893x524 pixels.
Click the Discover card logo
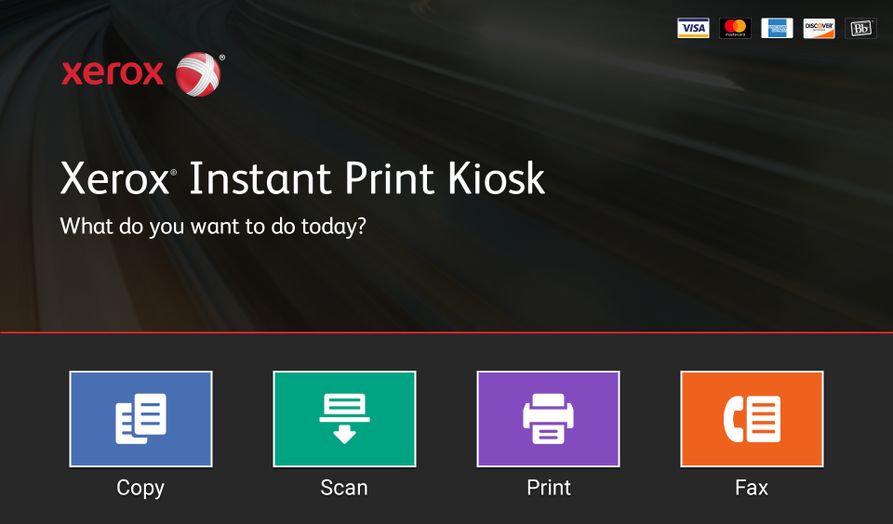(819, 28)
